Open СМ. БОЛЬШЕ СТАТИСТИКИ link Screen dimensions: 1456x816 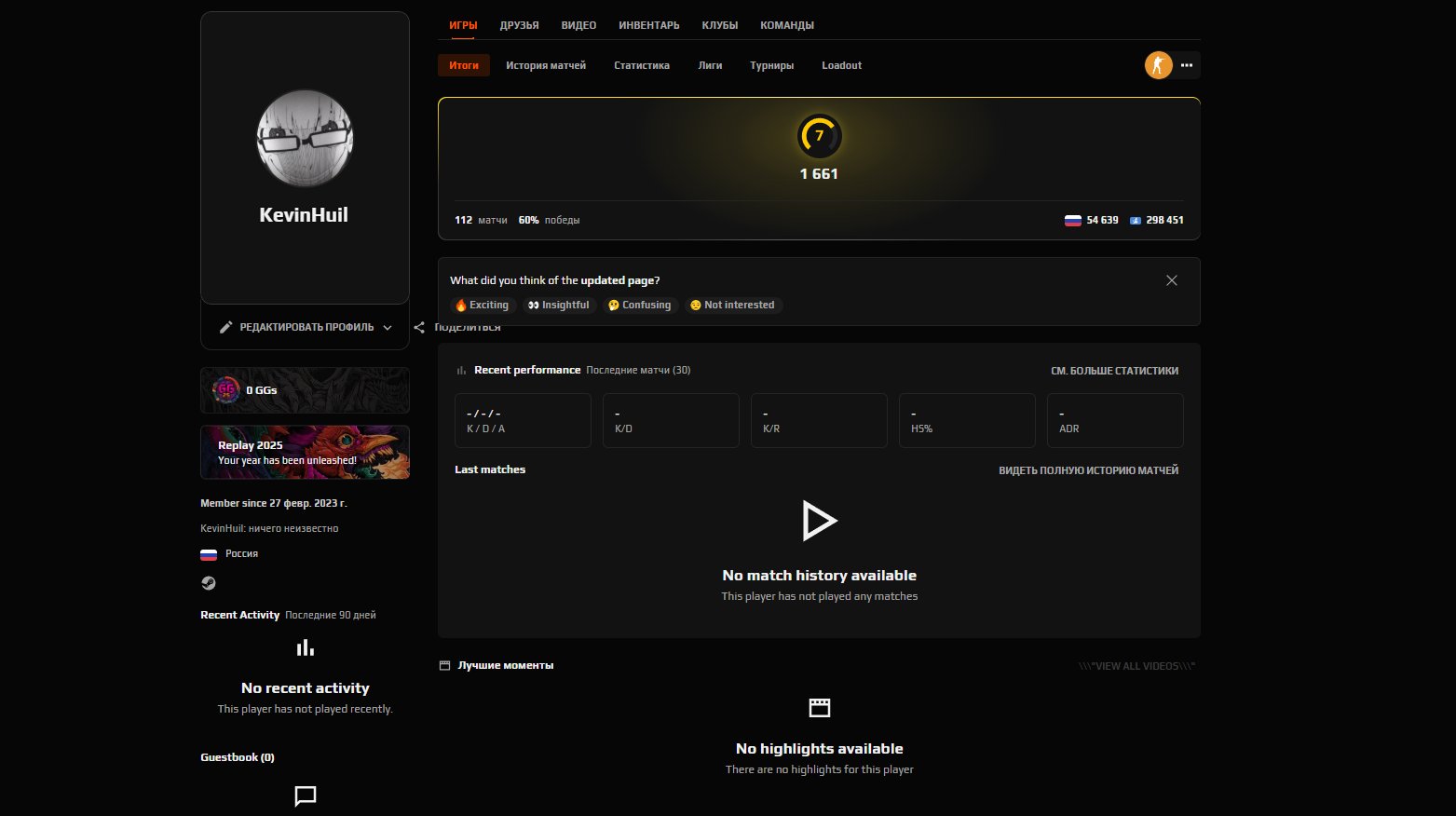(1114, 370)
